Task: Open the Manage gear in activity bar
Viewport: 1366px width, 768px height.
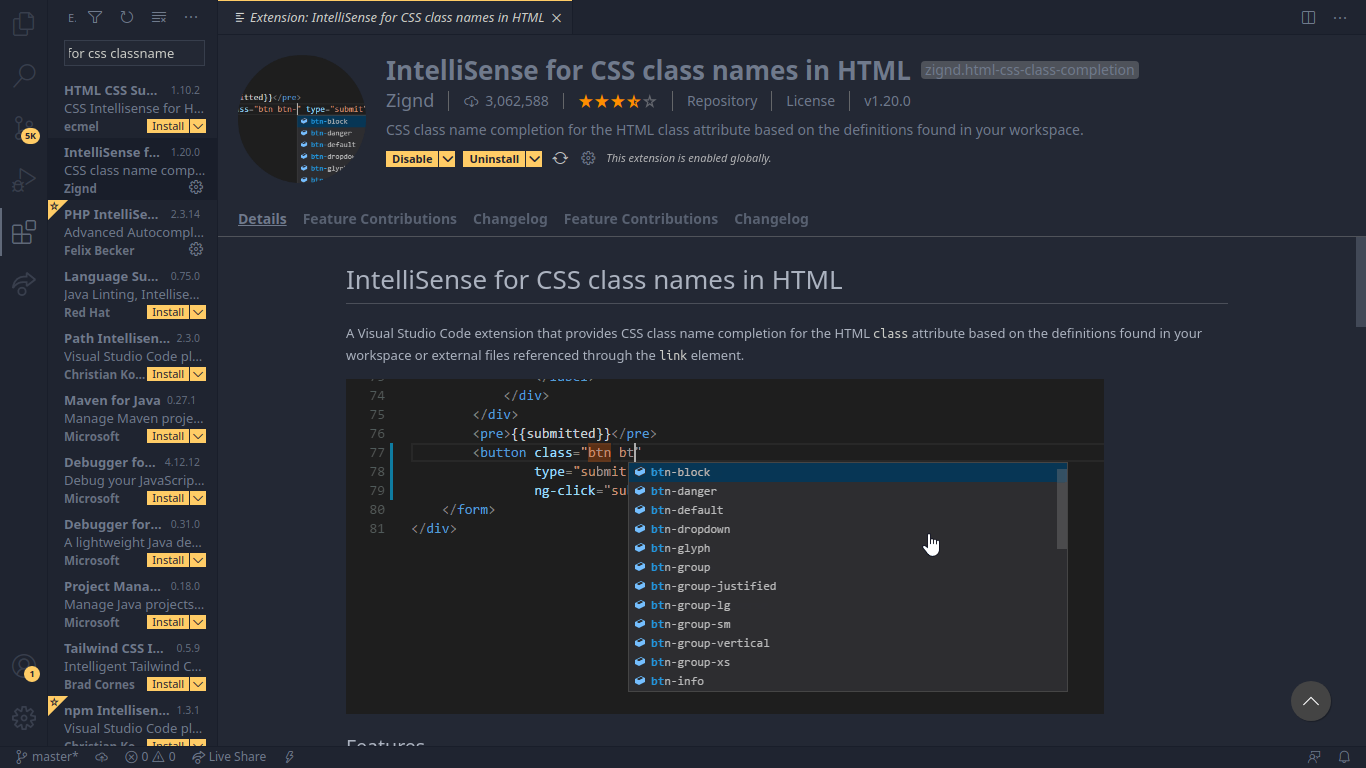Action: pyautogui.click(x=24, y=718)
